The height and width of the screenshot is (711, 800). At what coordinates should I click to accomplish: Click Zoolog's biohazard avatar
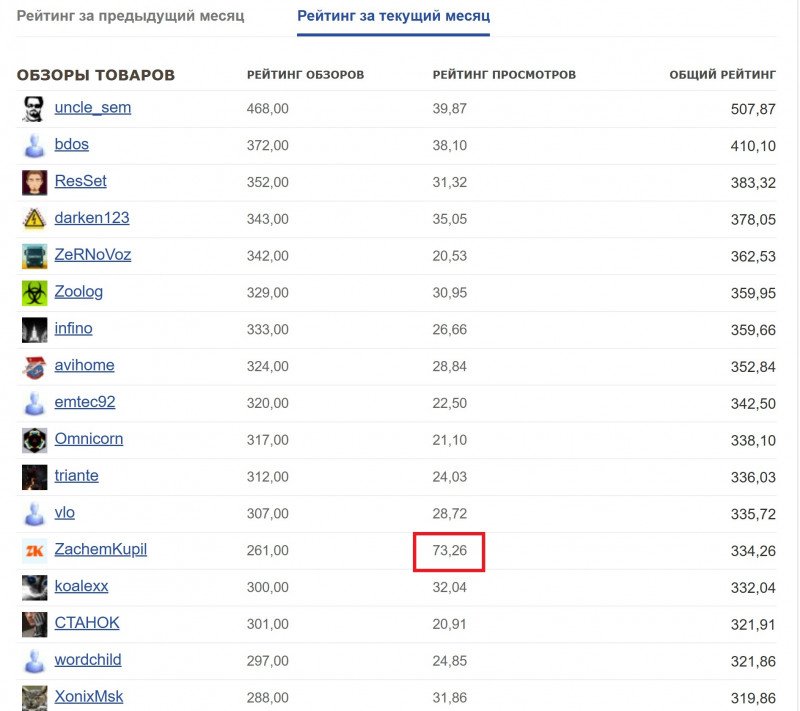click(x=34, y=293)
